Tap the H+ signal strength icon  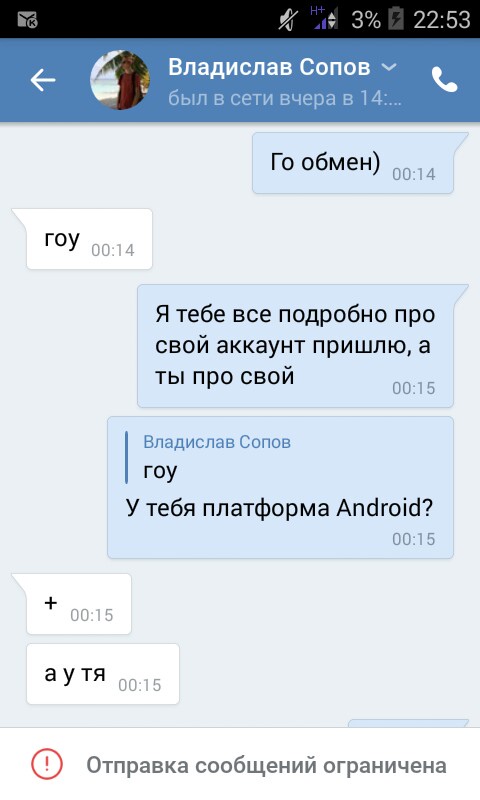324,18
